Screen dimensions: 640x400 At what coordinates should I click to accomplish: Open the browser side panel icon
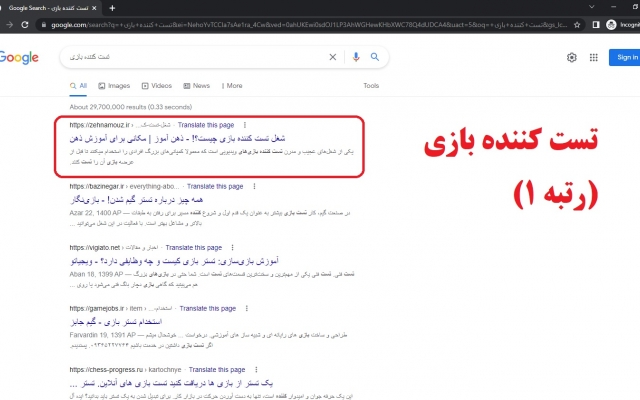coord(596,25)
